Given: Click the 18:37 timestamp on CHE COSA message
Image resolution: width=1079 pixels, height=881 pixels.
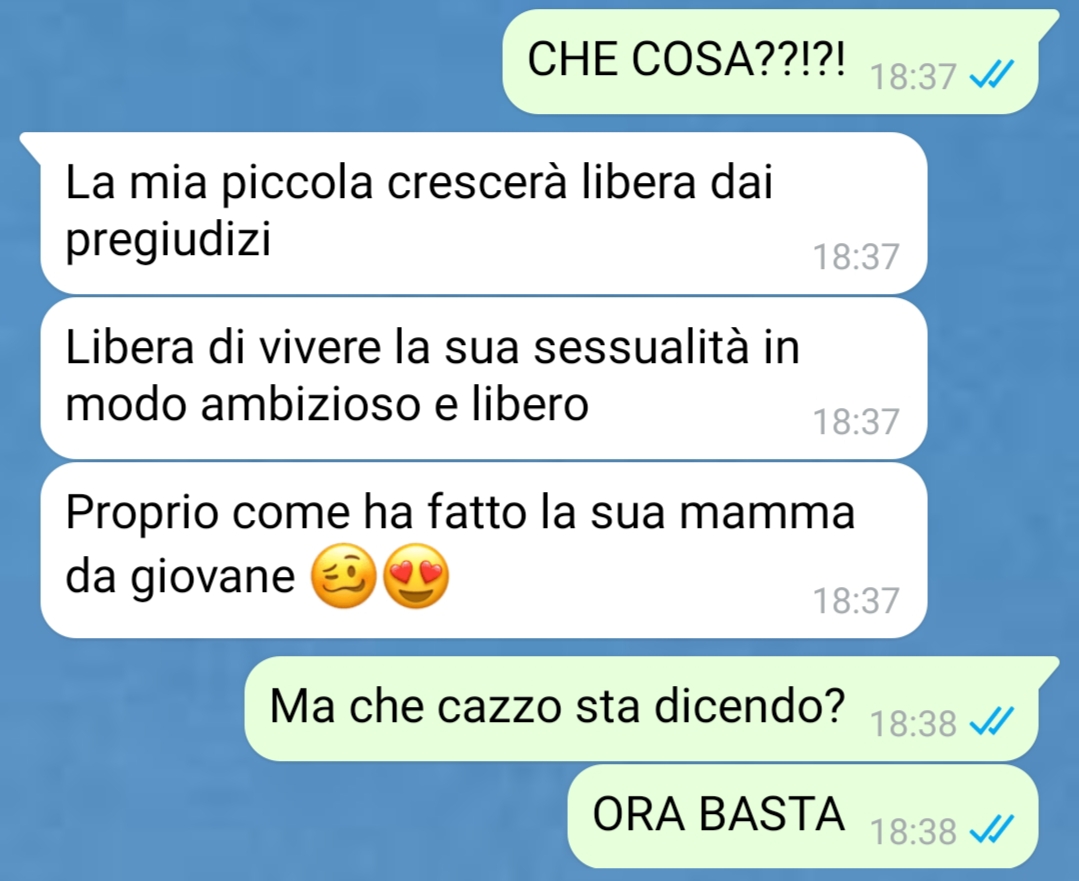Looking at the screenshot, I should click(913, 76).
